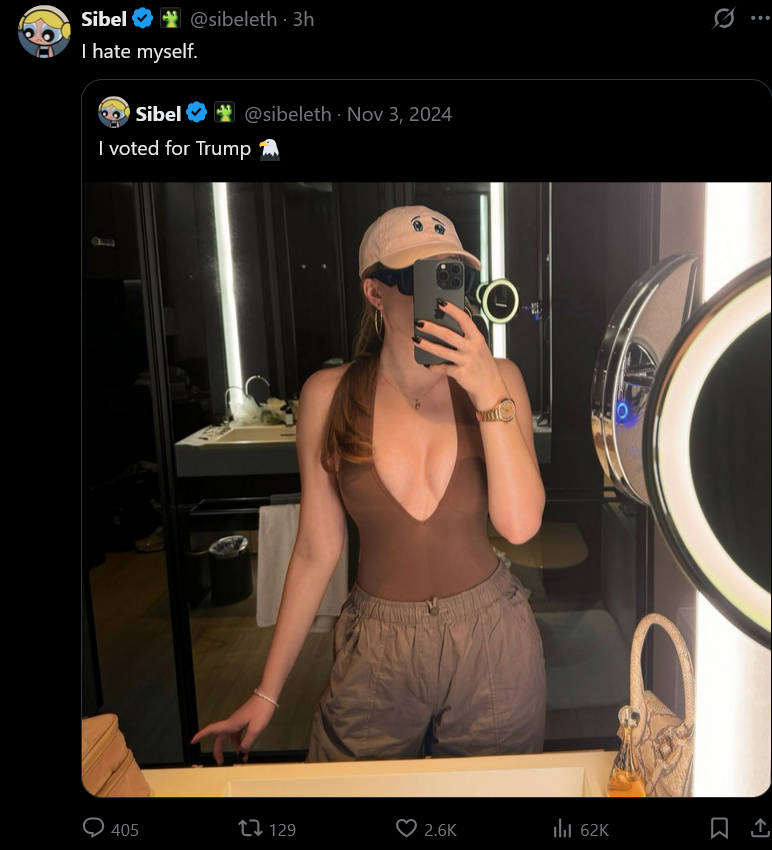Click the Sibel display name in main tweet
The width and height of the screenshot is (772, 850).
[104, 20]
